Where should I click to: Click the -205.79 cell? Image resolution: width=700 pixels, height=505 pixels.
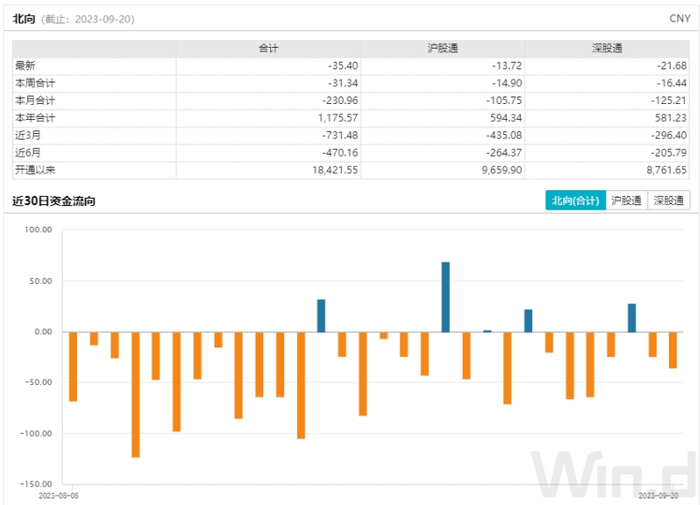point(668,153)
